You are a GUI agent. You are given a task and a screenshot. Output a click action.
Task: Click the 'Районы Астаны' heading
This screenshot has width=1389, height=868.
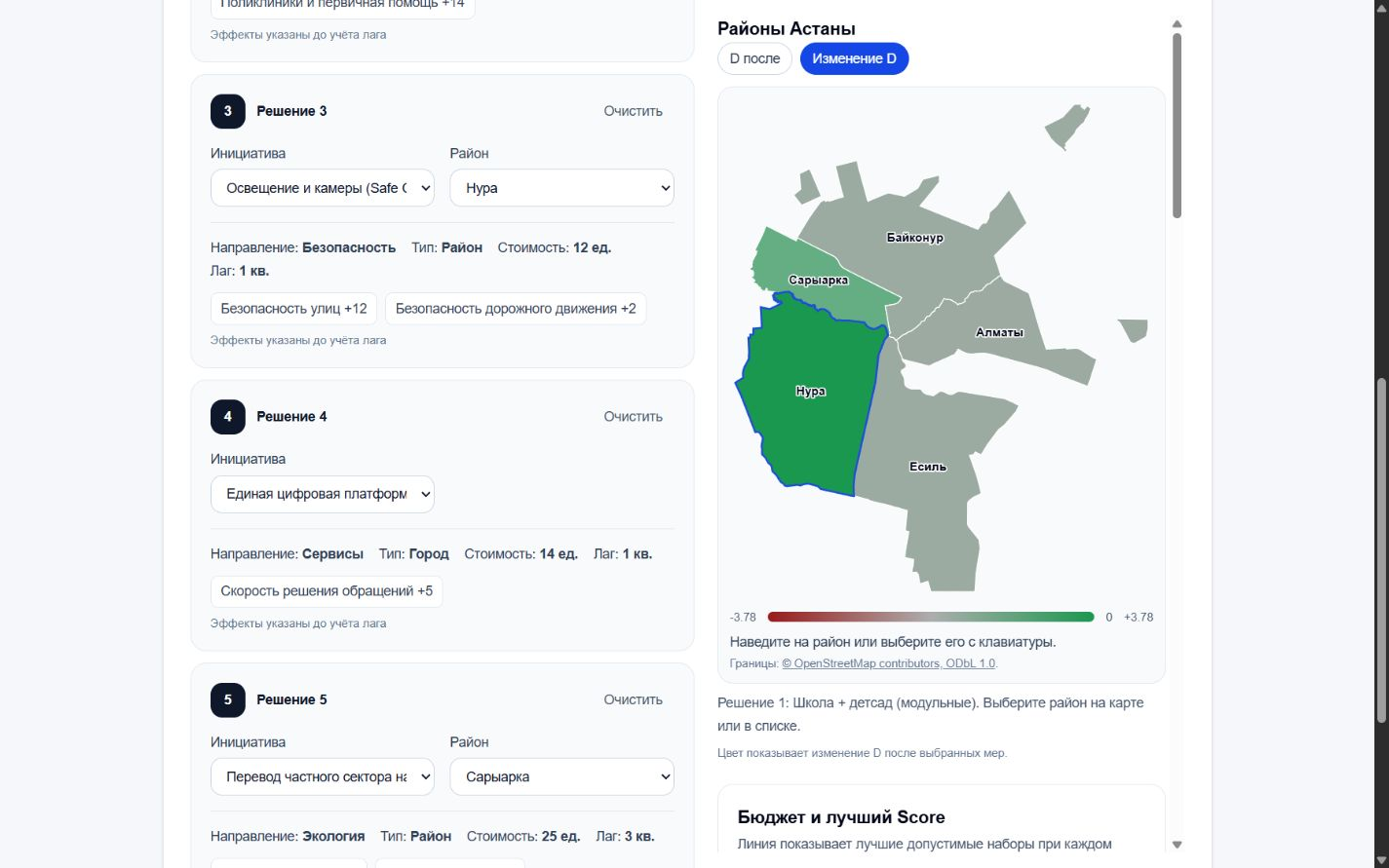tap(787, 29)
